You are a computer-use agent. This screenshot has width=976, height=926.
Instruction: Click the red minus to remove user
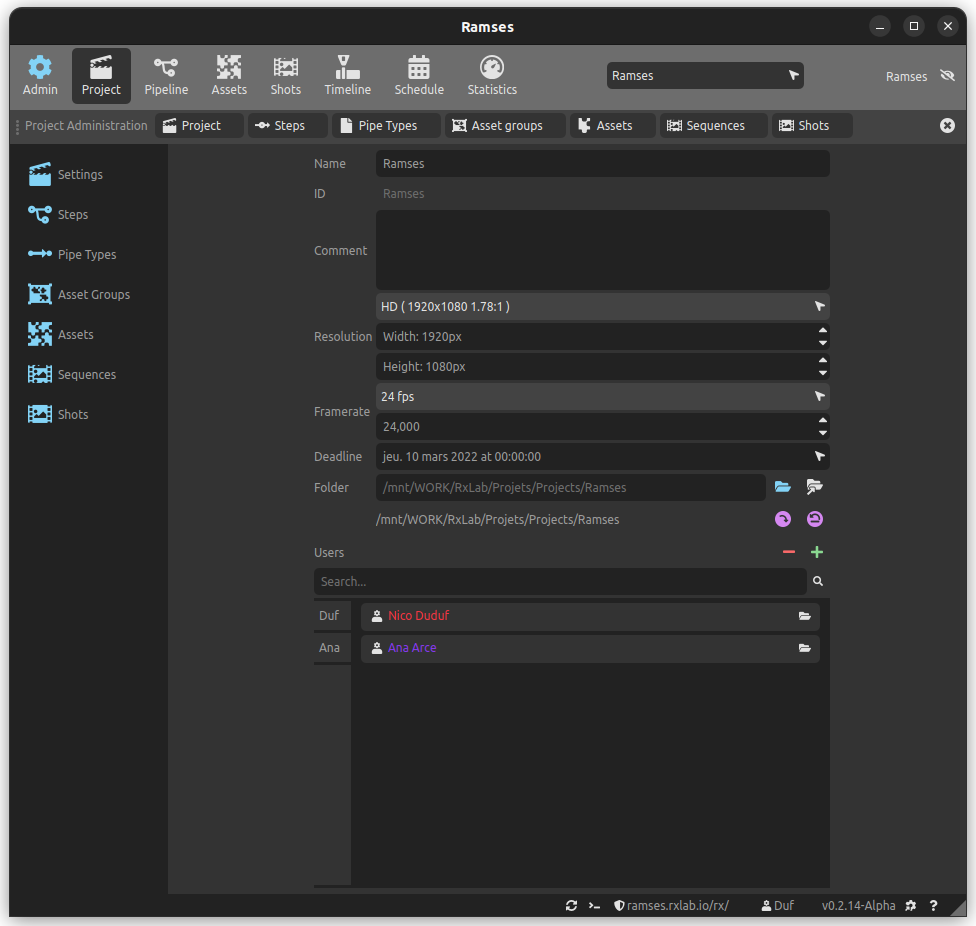coord(789,552)
